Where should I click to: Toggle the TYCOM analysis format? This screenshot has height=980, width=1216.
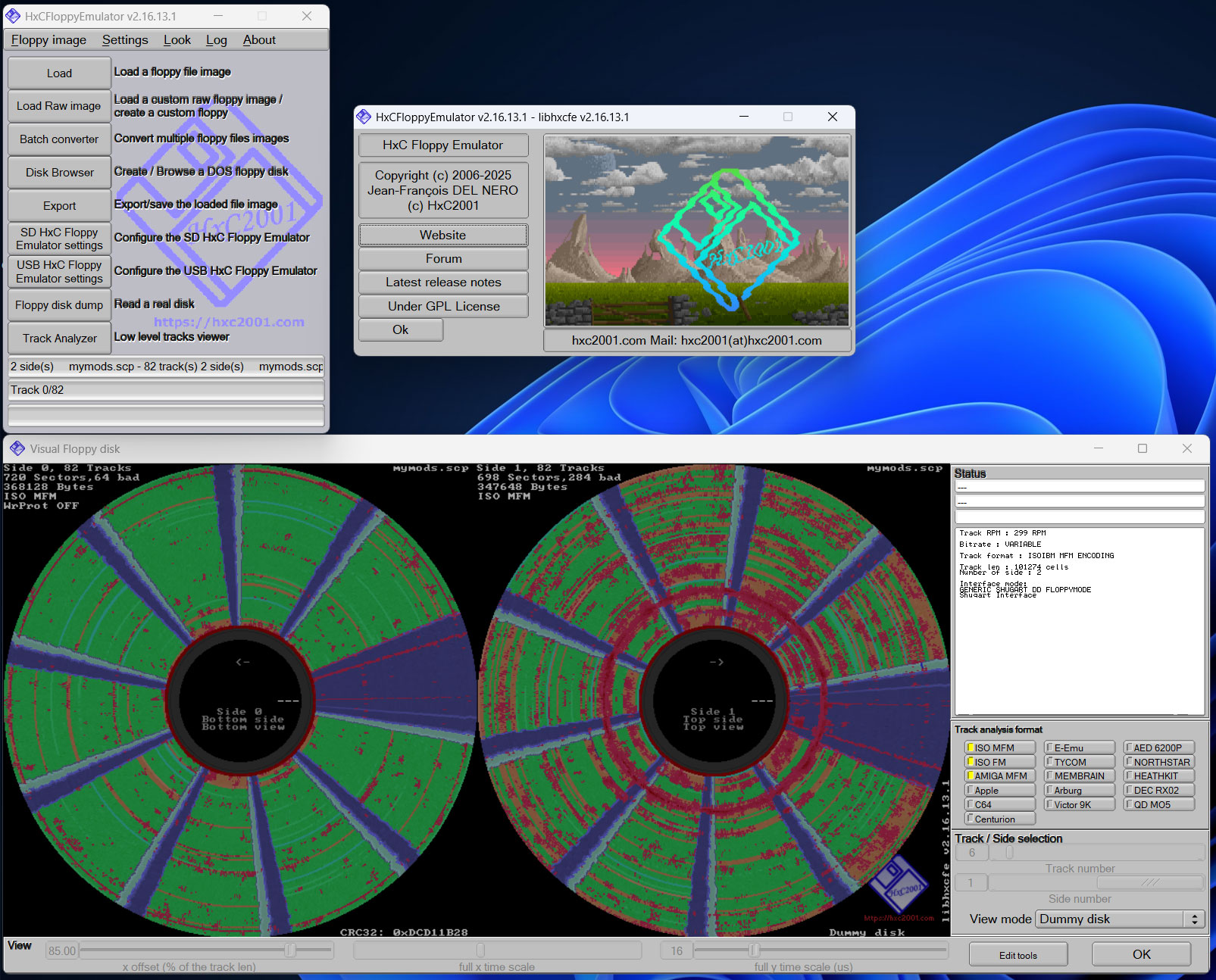pos(1080,762)
